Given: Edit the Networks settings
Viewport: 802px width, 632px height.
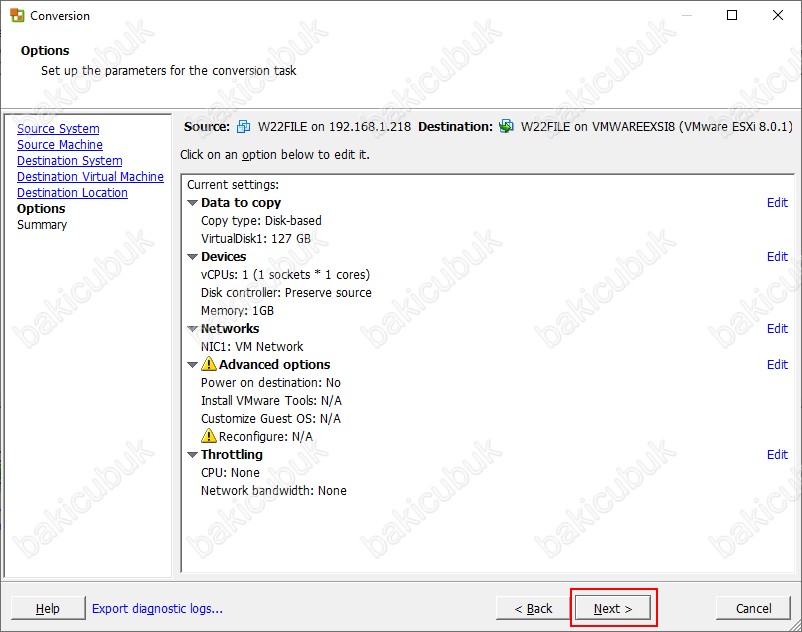Looking at the screenshot, I should [x=777, y=328].
